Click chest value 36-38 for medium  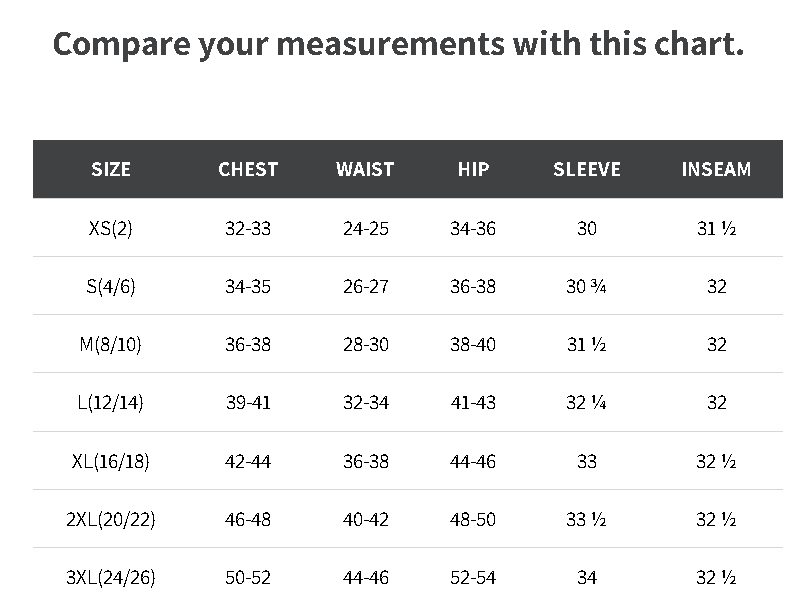click(x=248, y=344)
